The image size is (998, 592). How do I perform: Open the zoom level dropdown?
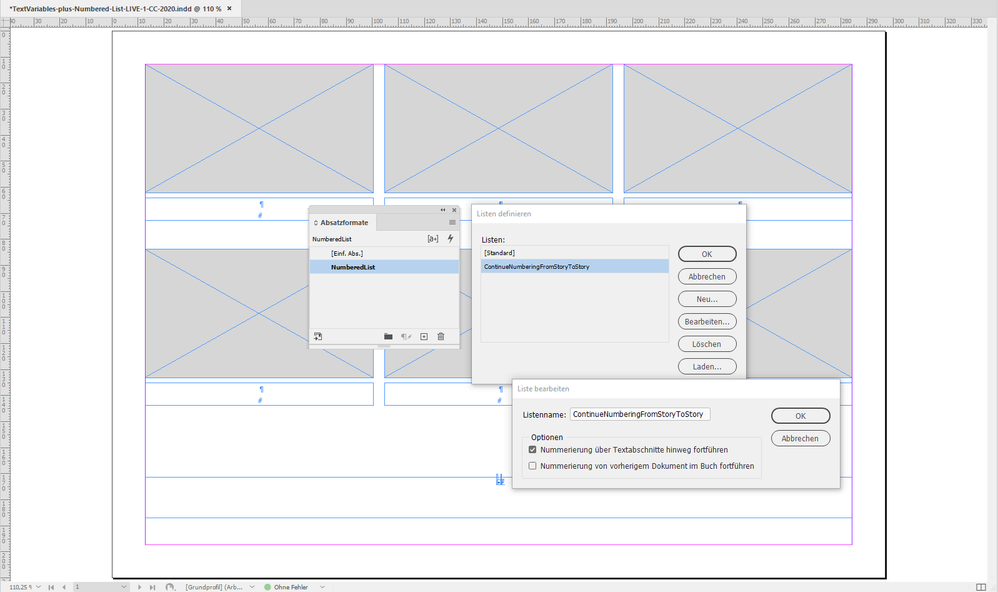pos(38,587)
